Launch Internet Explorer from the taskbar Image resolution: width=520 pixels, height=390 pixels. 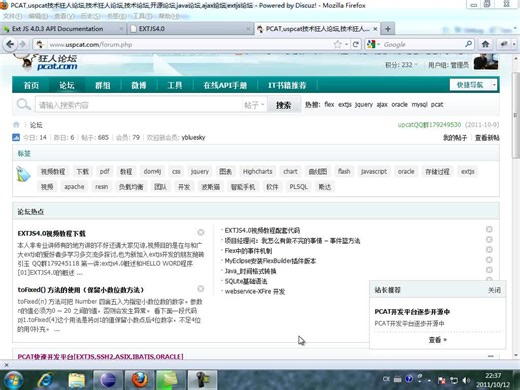[46, 380]
